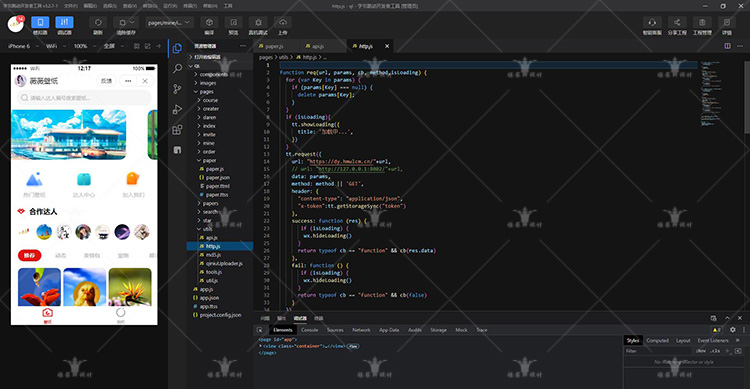Toggle the simulator panel button
750x389 pixels.
pyautogui.click(x=40, y=22)
